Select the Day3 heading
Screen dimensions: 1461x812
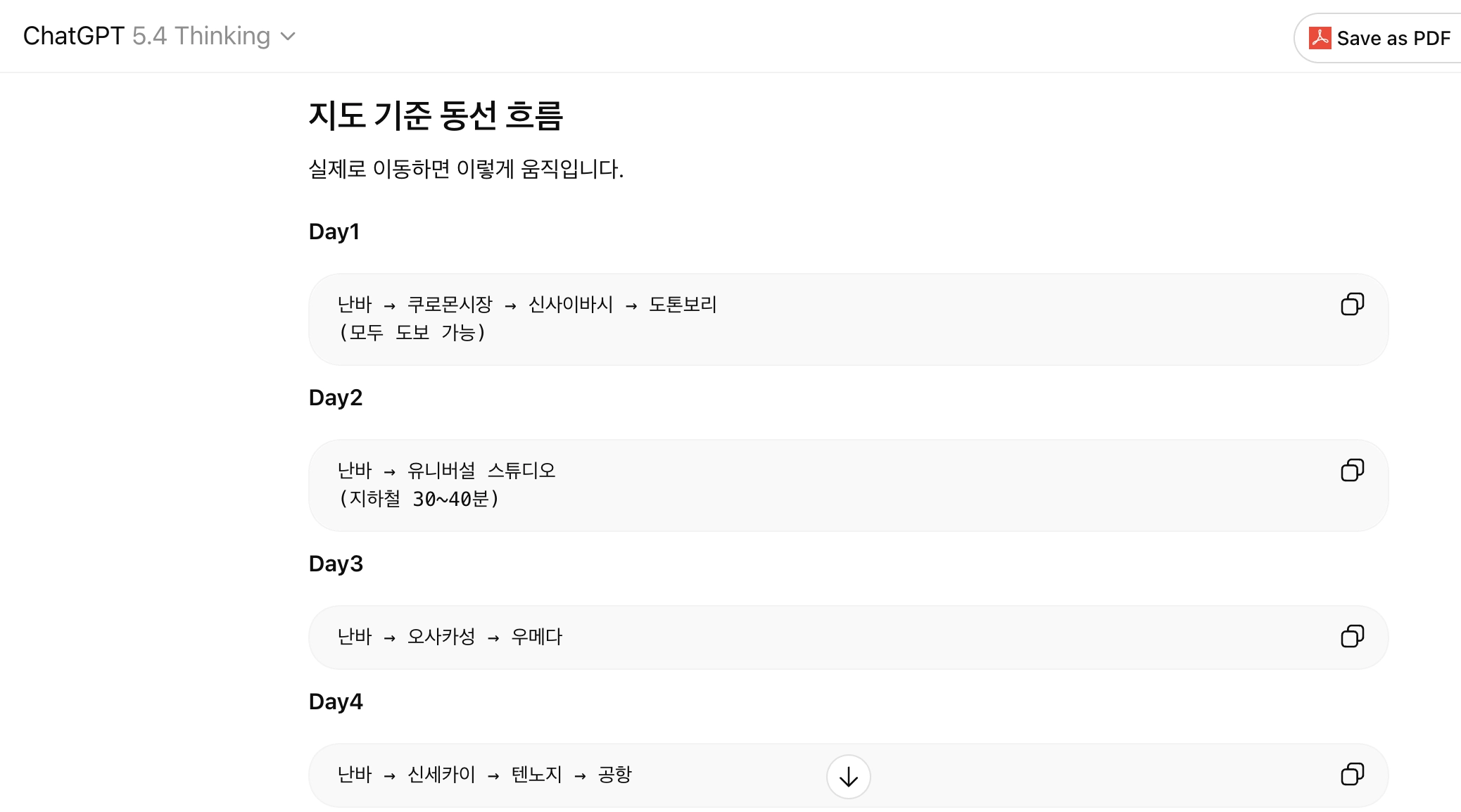point(336,564)
